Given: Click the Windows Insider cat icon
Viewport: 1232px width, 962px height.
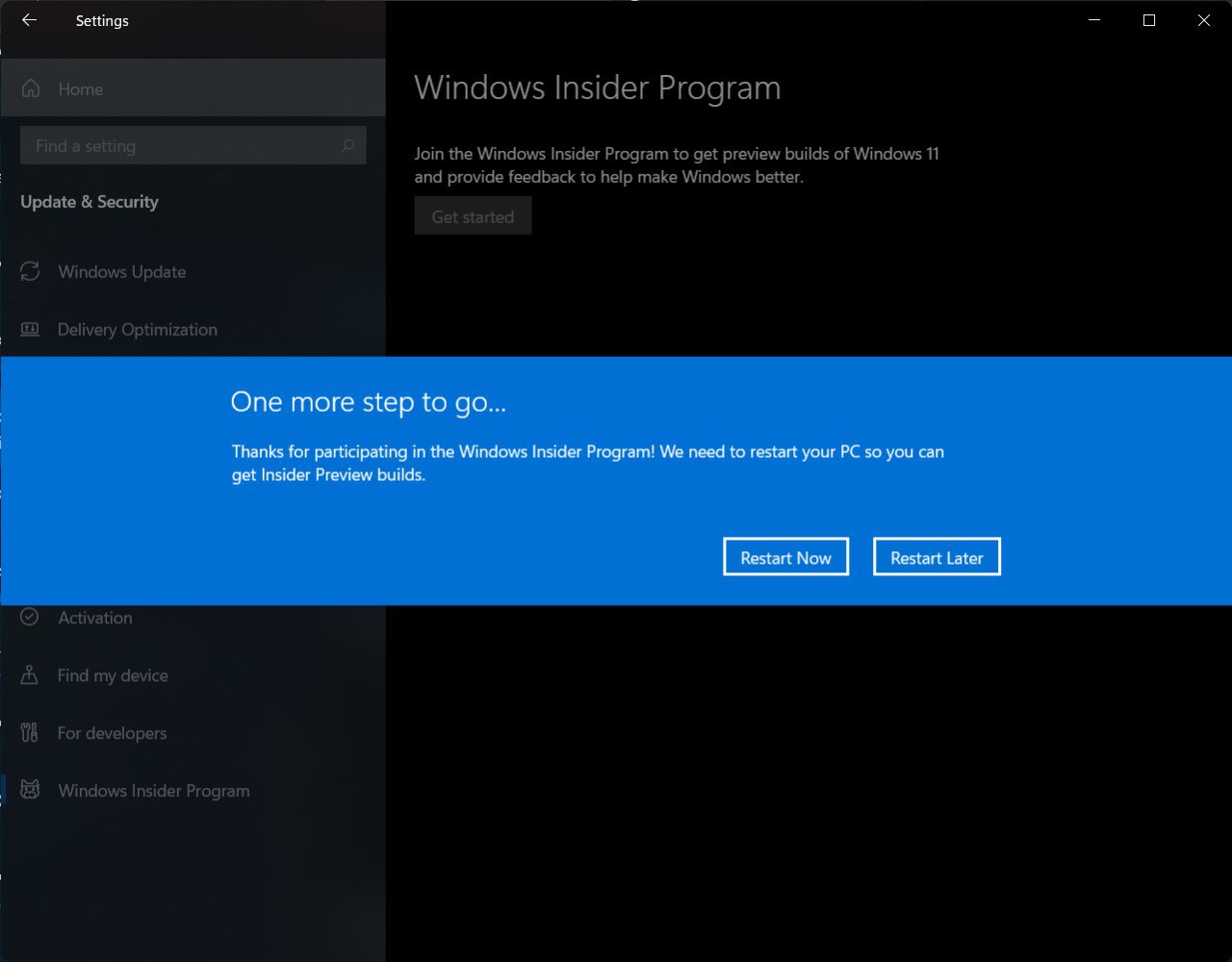Looking at the screenshot, I should pyautogui.click(x=30, y=791).
